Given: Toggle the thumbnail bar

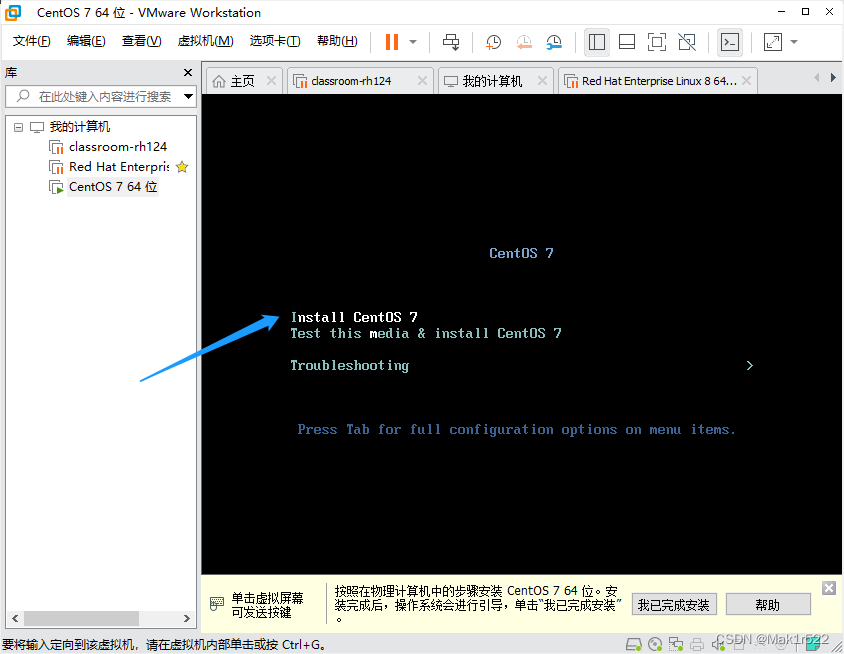Looking at the screenshot, I should point(627,42).
